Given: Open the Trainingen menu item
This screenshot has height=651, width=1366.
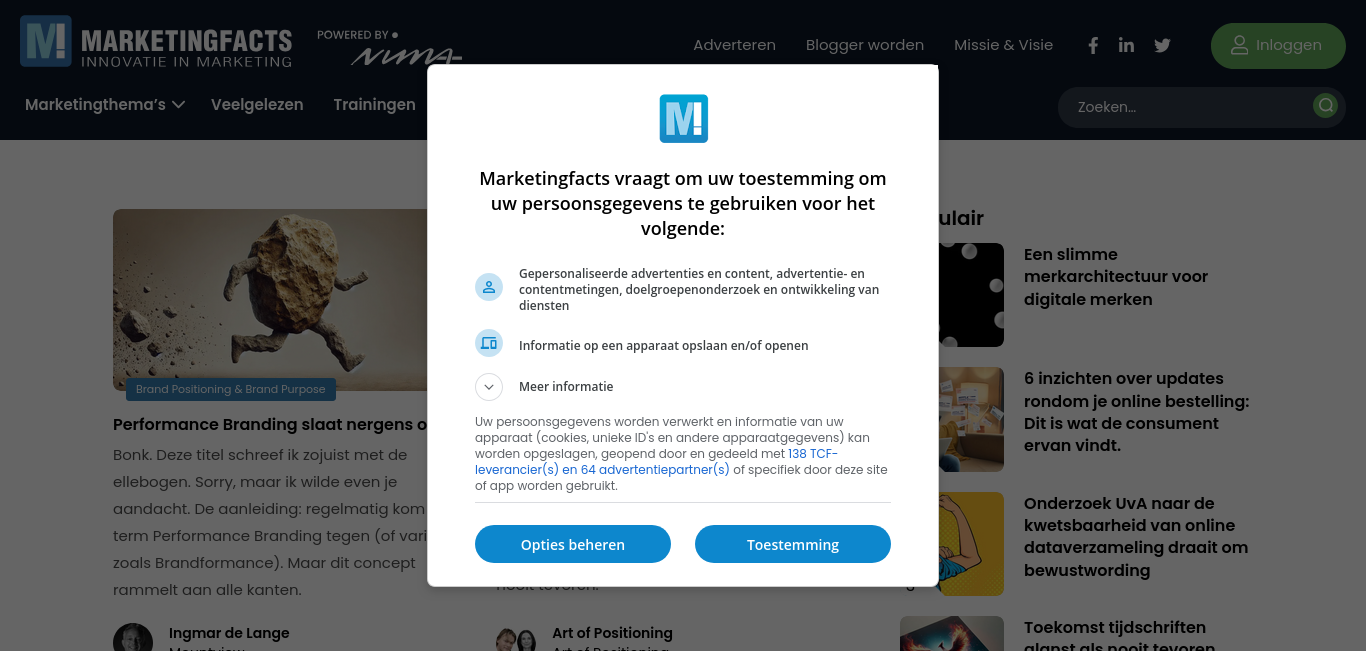Looking at the screenshot, I should pos(374,104).
